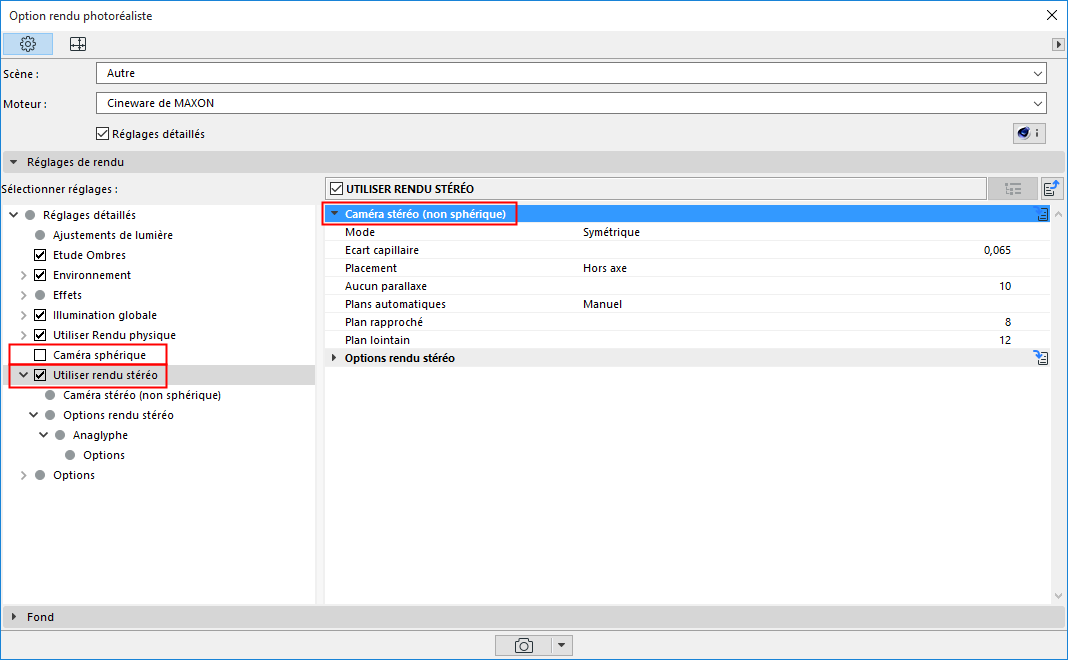
Task: Click the Placement value Hors axe
Action: (x=605, y=268)
